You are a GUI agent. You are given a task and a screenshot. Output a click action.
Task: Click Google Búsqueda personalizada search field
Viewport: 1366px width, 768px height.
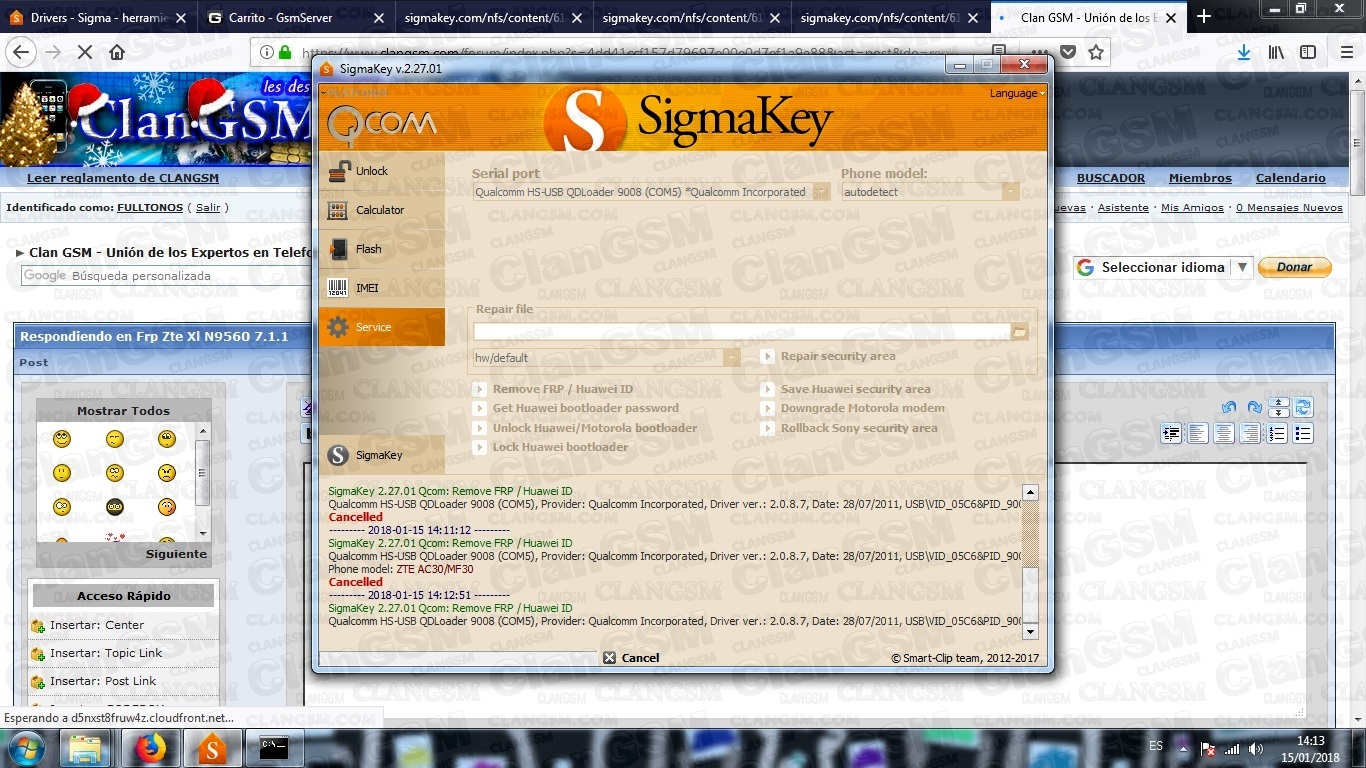[166, 276]
